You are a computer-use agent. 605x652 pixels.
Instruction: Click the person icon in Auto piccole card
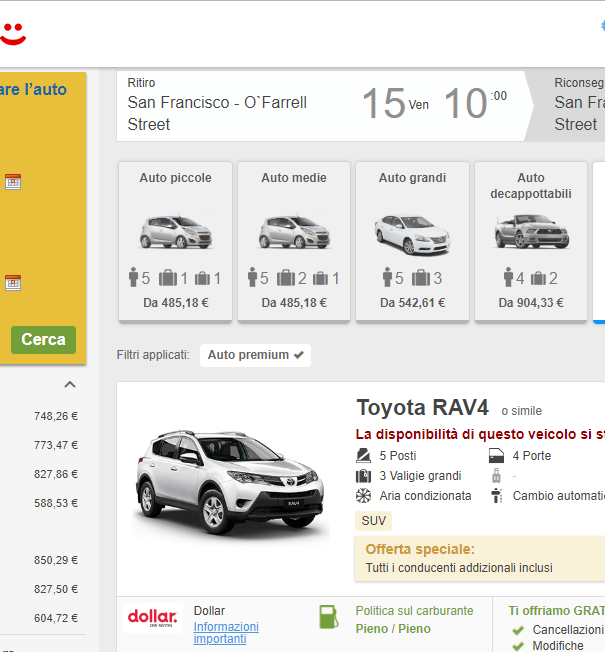(133, 277)
